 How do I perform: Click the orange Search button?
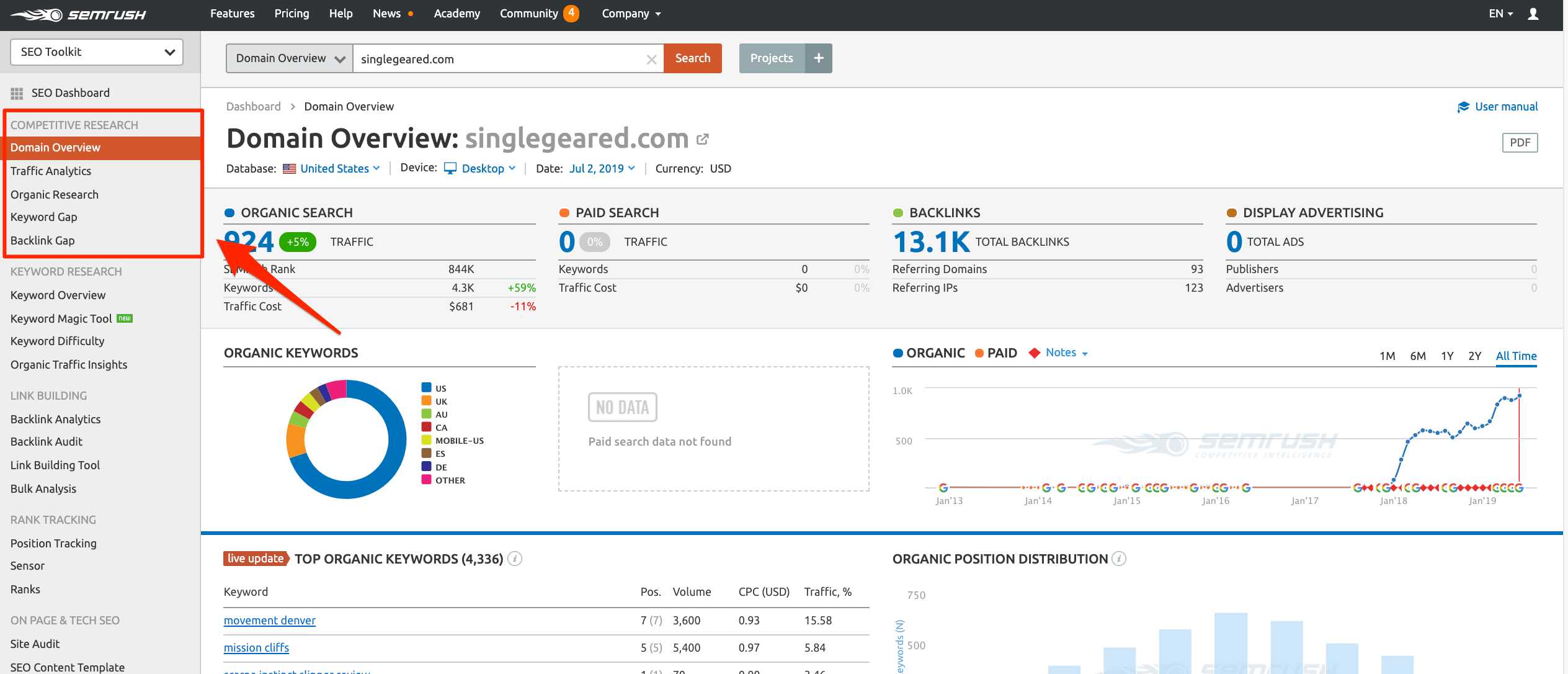point(693,58)
